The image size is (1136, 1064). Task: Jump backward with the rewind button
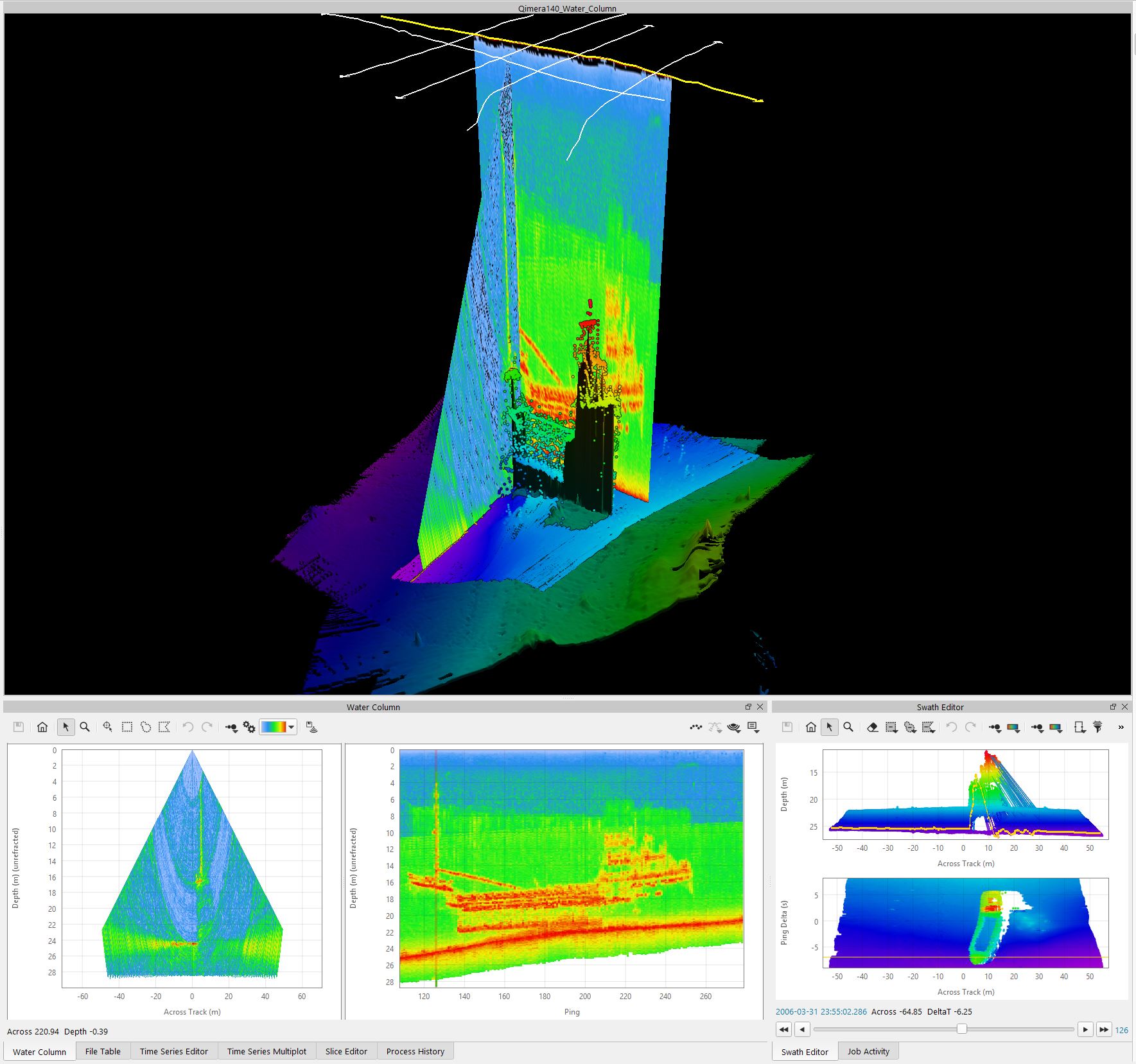[x=783, y=1029]
